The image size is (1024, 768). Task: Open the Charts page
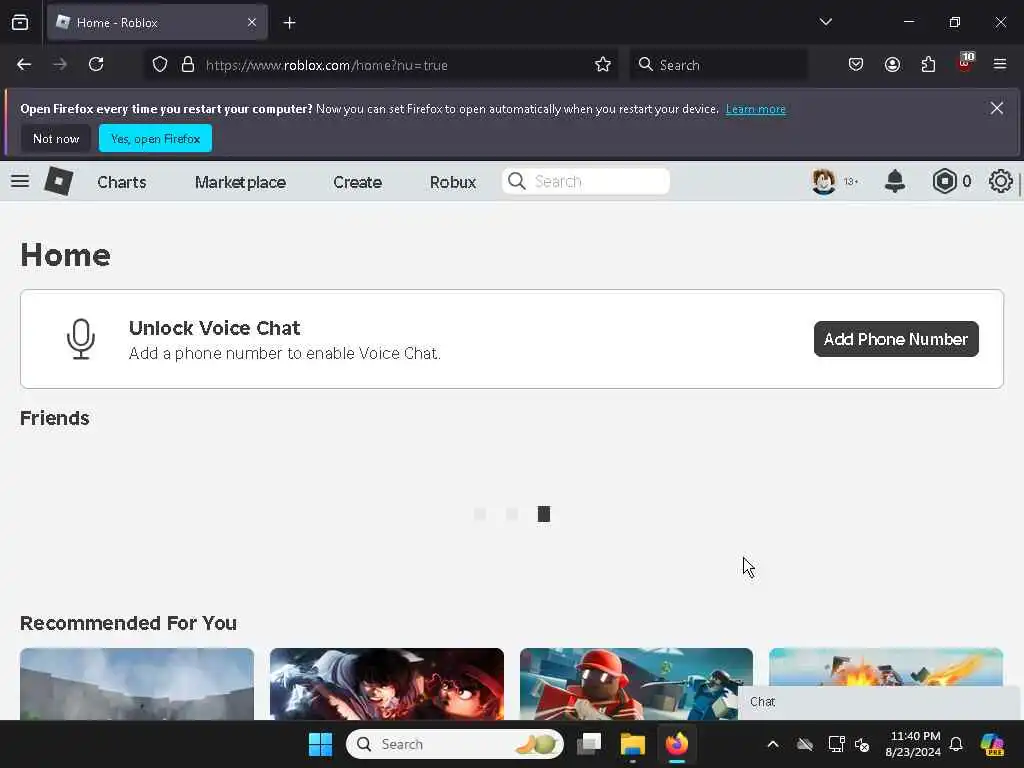tap(121, 182)
